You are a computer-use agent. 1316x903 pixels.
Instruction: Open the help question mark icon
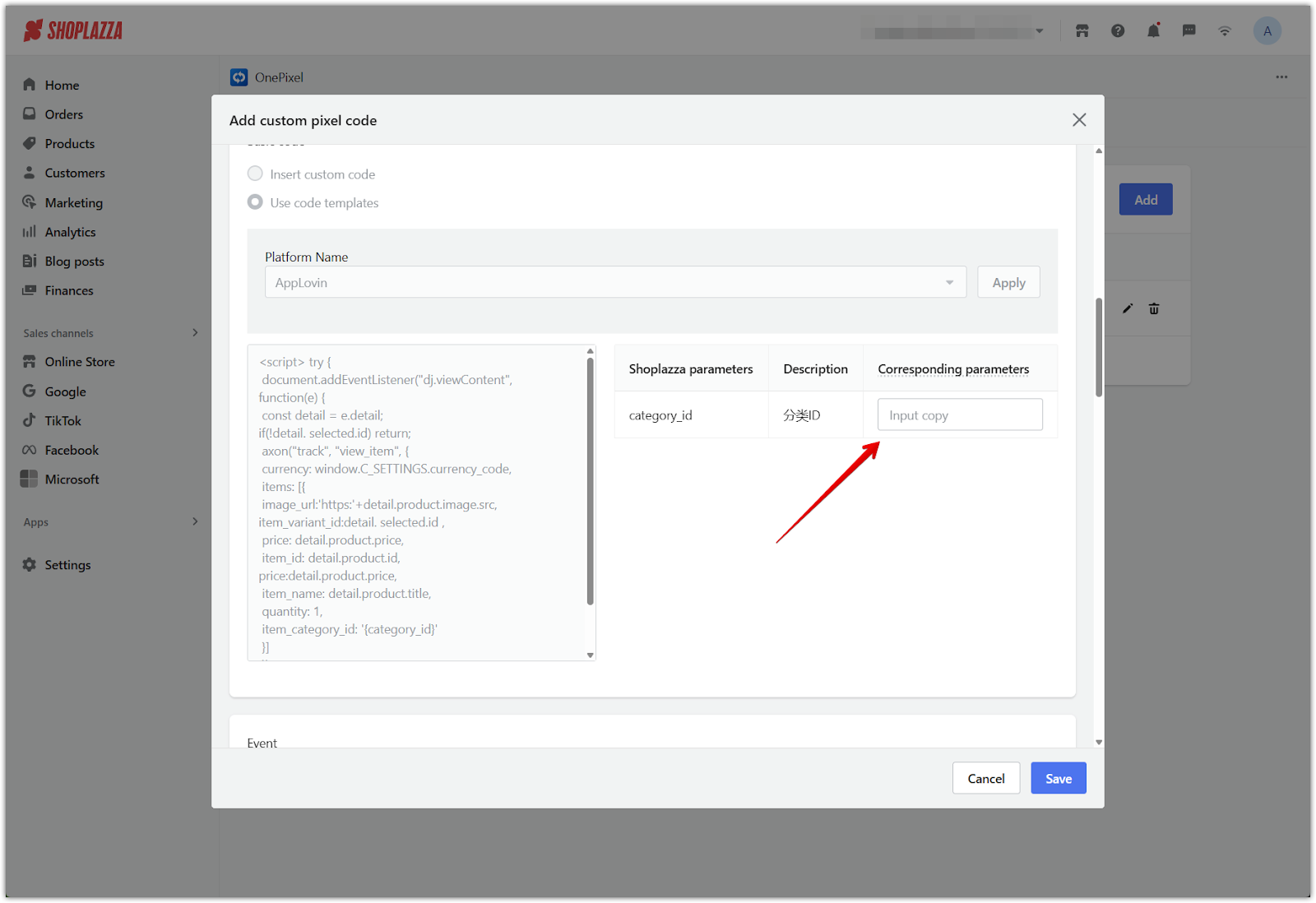[1118, 31]
